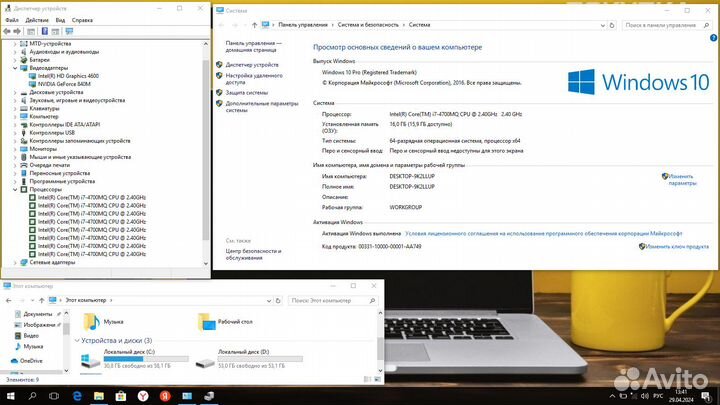Open the System address bar history dropdown
This screenshot has width=720, height=405.
click(602, 25)
